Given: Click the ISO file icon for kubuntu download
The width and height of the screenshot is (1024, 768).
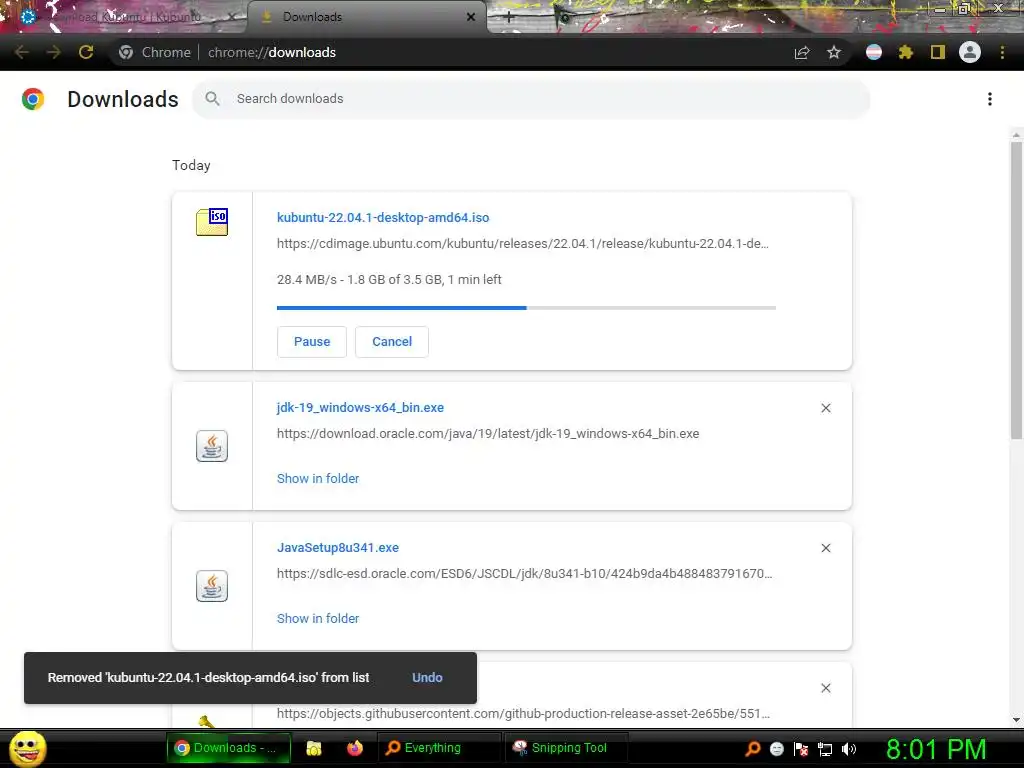Looking at the screenshot, I should click(212, 222).
